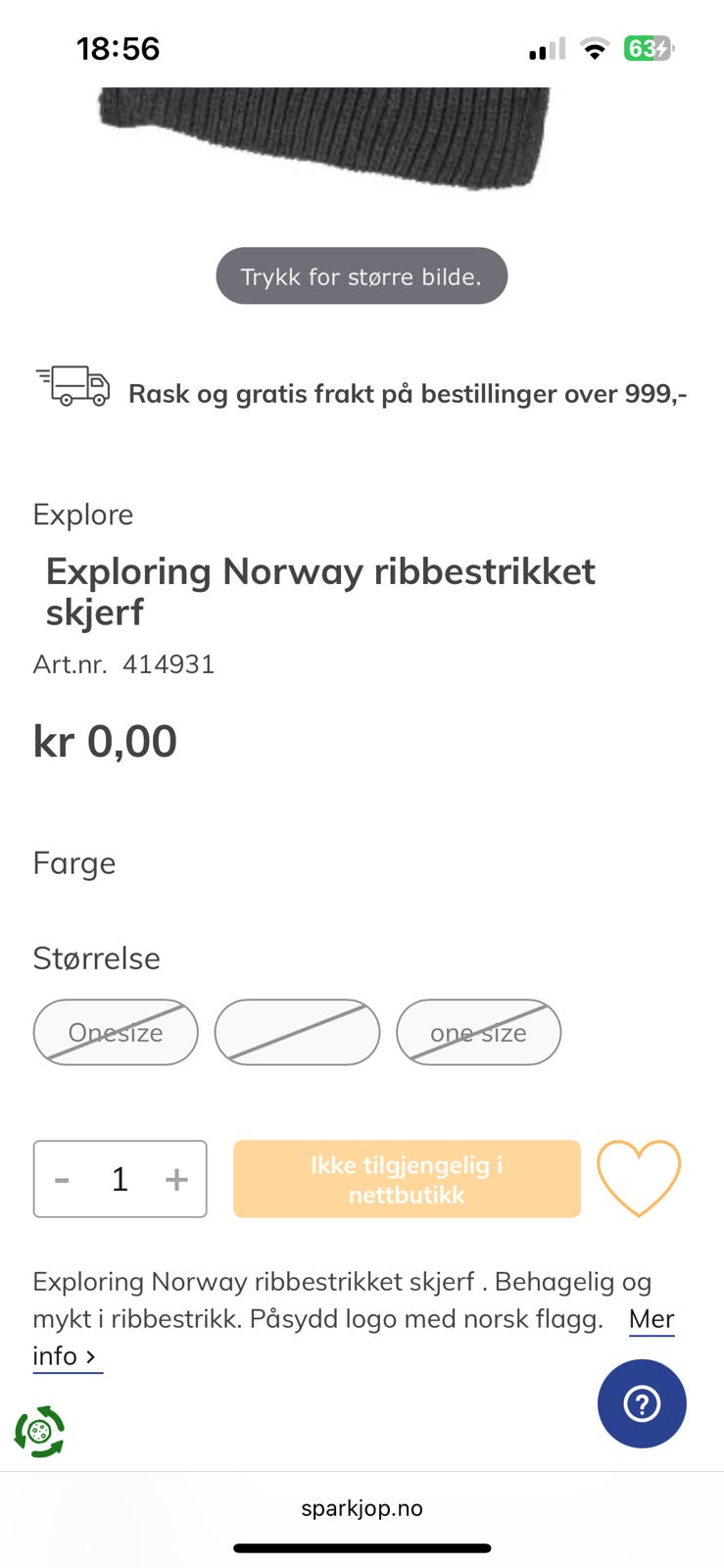Tap the quantity number field
The image size is (724, 1568).
pyautogui.click(x=120, y=1179)
